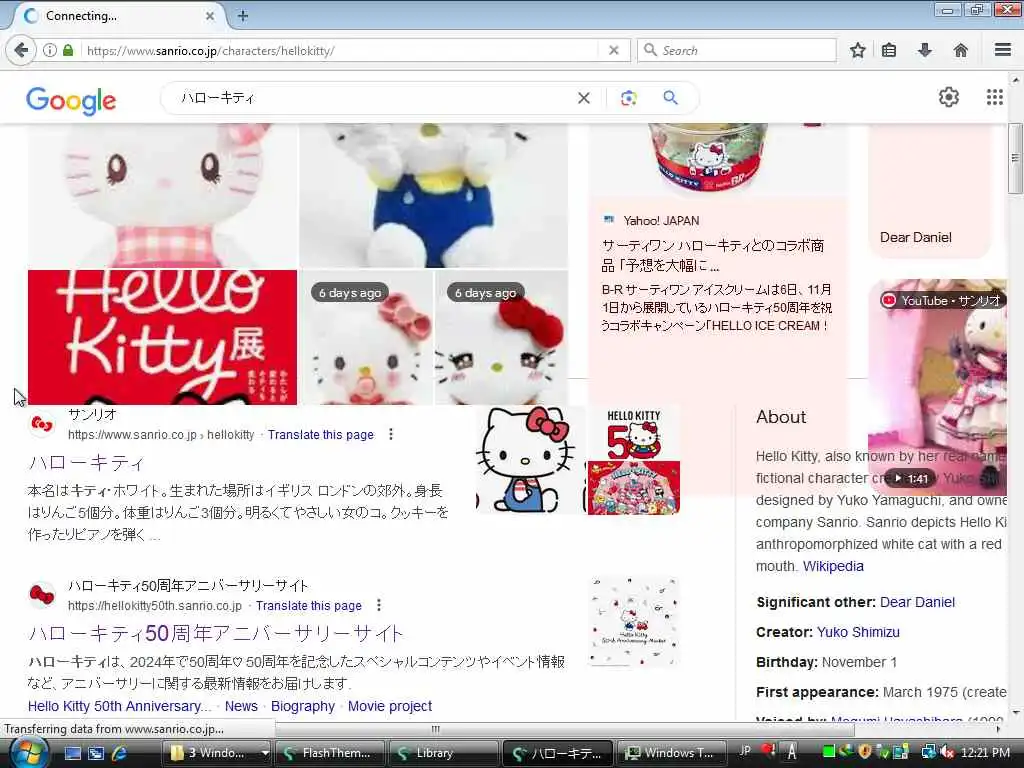The width and height of the screenshot is (1024, 768).
Task: Translate the hellokitty50th result page
Action: pos(308,605)
